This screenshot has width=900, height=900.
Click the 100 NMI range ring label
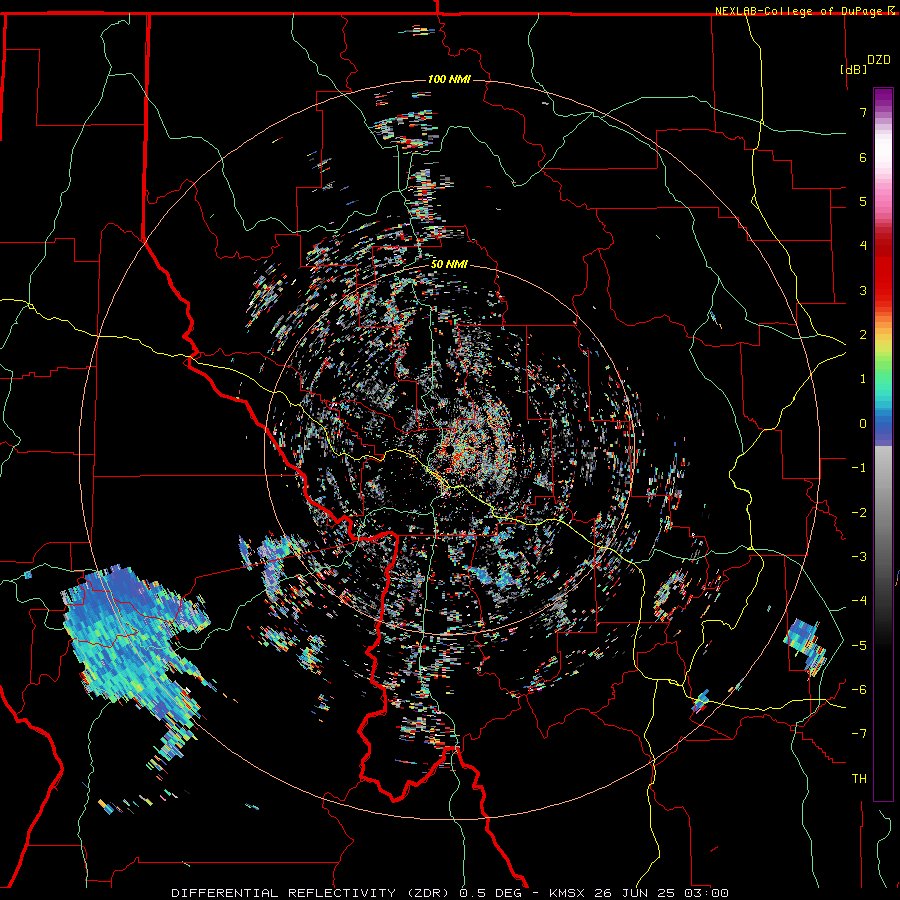click(449, 79)
